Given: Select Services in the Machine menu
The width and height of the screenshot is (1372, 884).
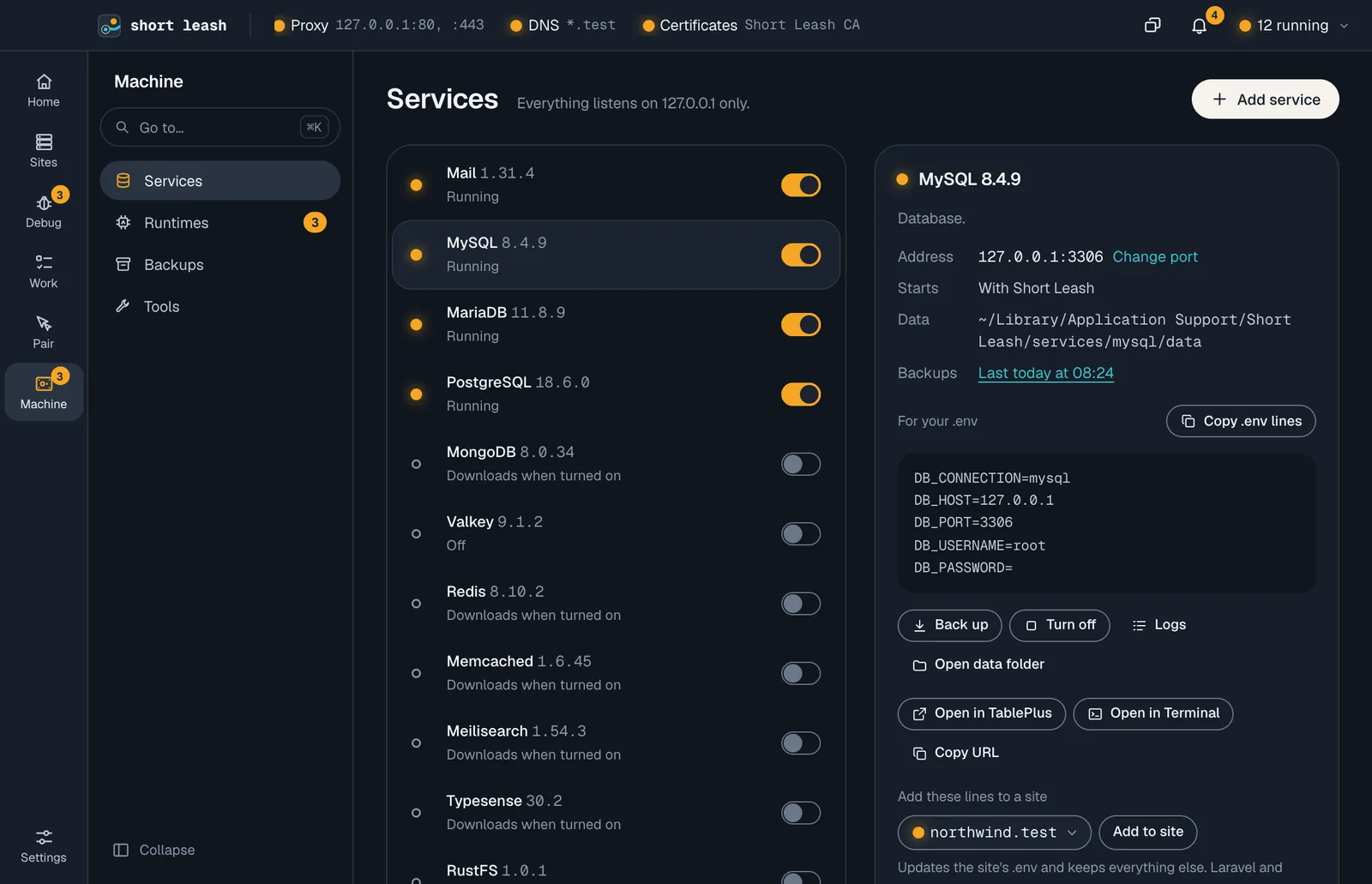Looking at the screenshot, I should coord(220,181).
